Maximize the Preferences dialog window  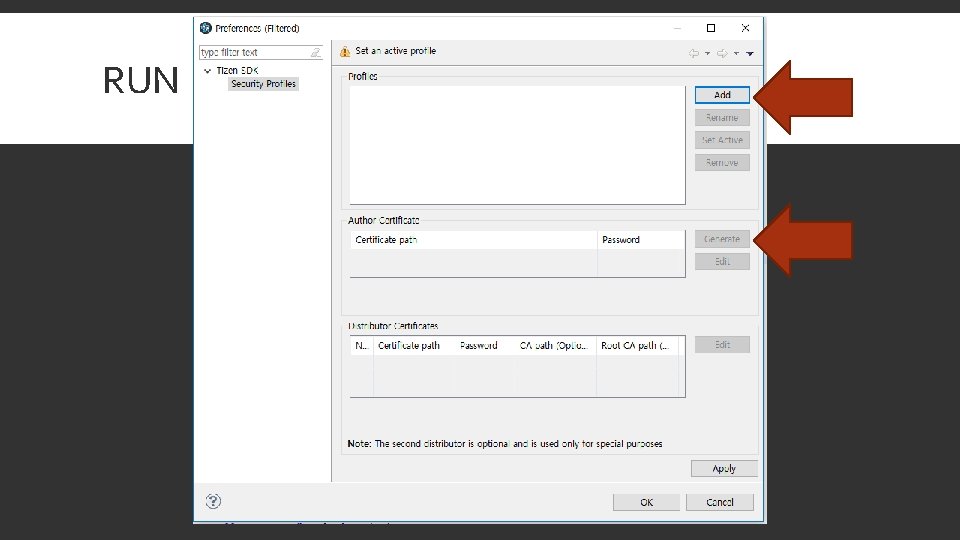pos(711,28)
